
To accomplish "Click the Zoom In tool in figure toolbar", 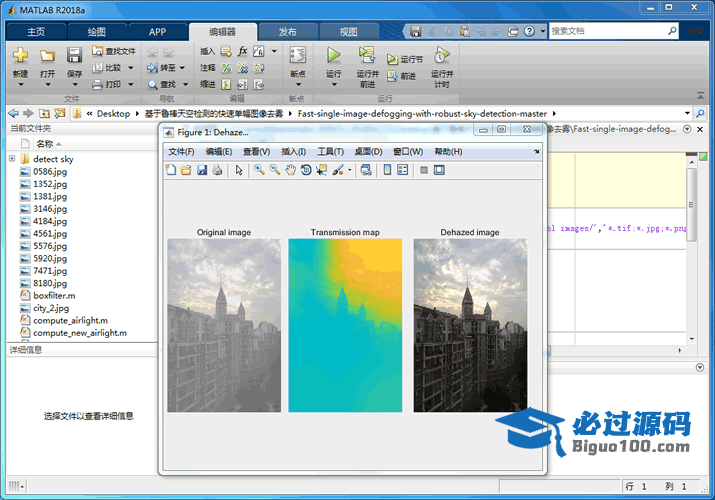I will [259, 170].
